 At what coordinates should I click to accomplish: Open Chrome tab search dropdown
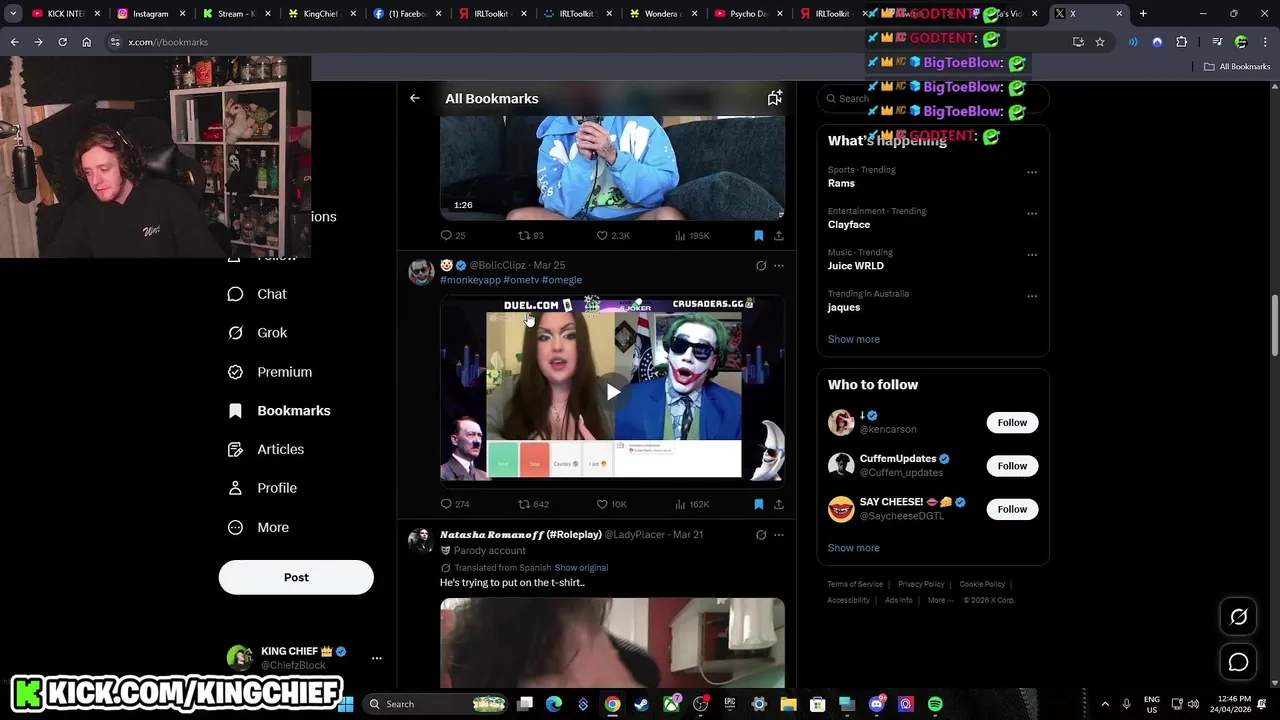coord(13,14)
